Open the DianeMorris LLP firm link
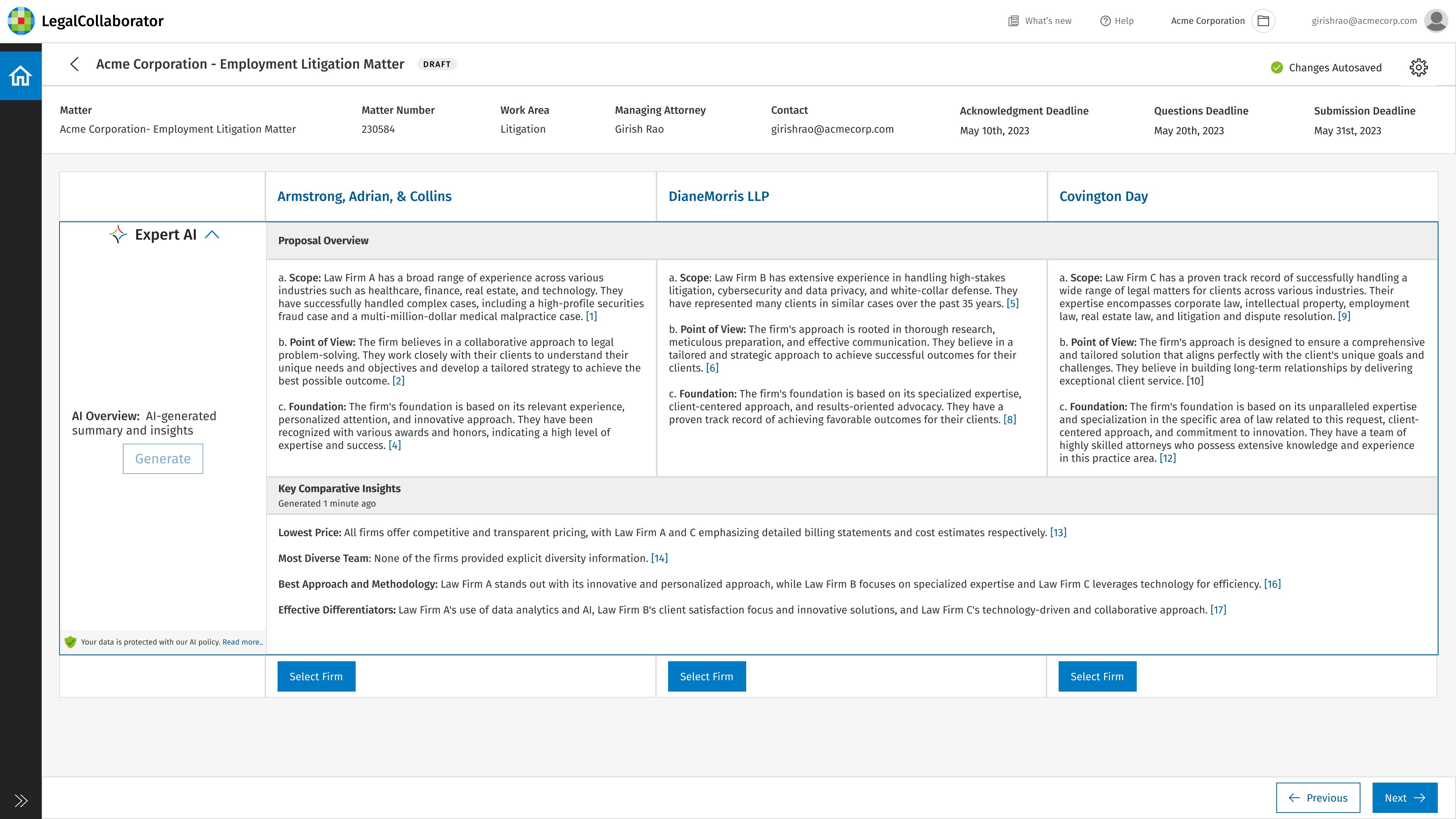 coord(719,196)
